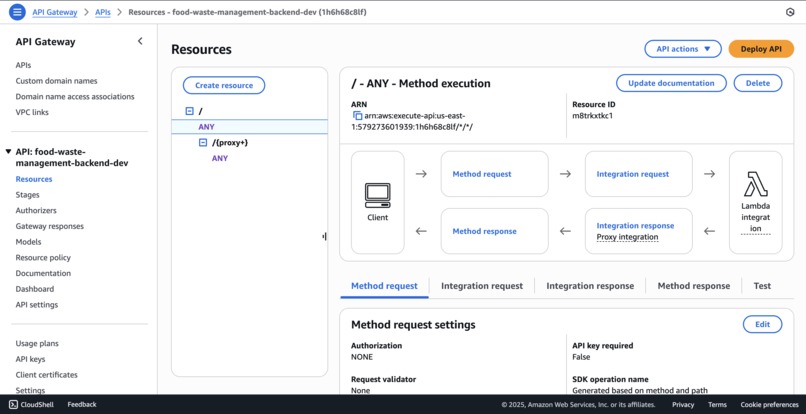Screen dimensions: 806x414
Task: Open the API Gateway breadcrumb link
Action: [x=54, y=12]
